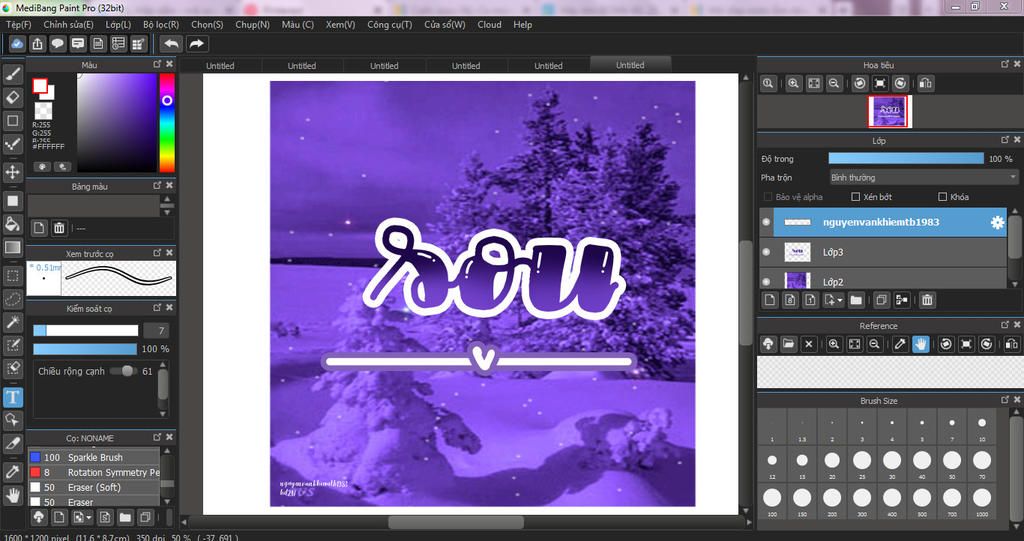The width and height of the screenshot is (1024, 541).
Task: Select the Move tool with four arrows
Action: (x=12, y=172)
